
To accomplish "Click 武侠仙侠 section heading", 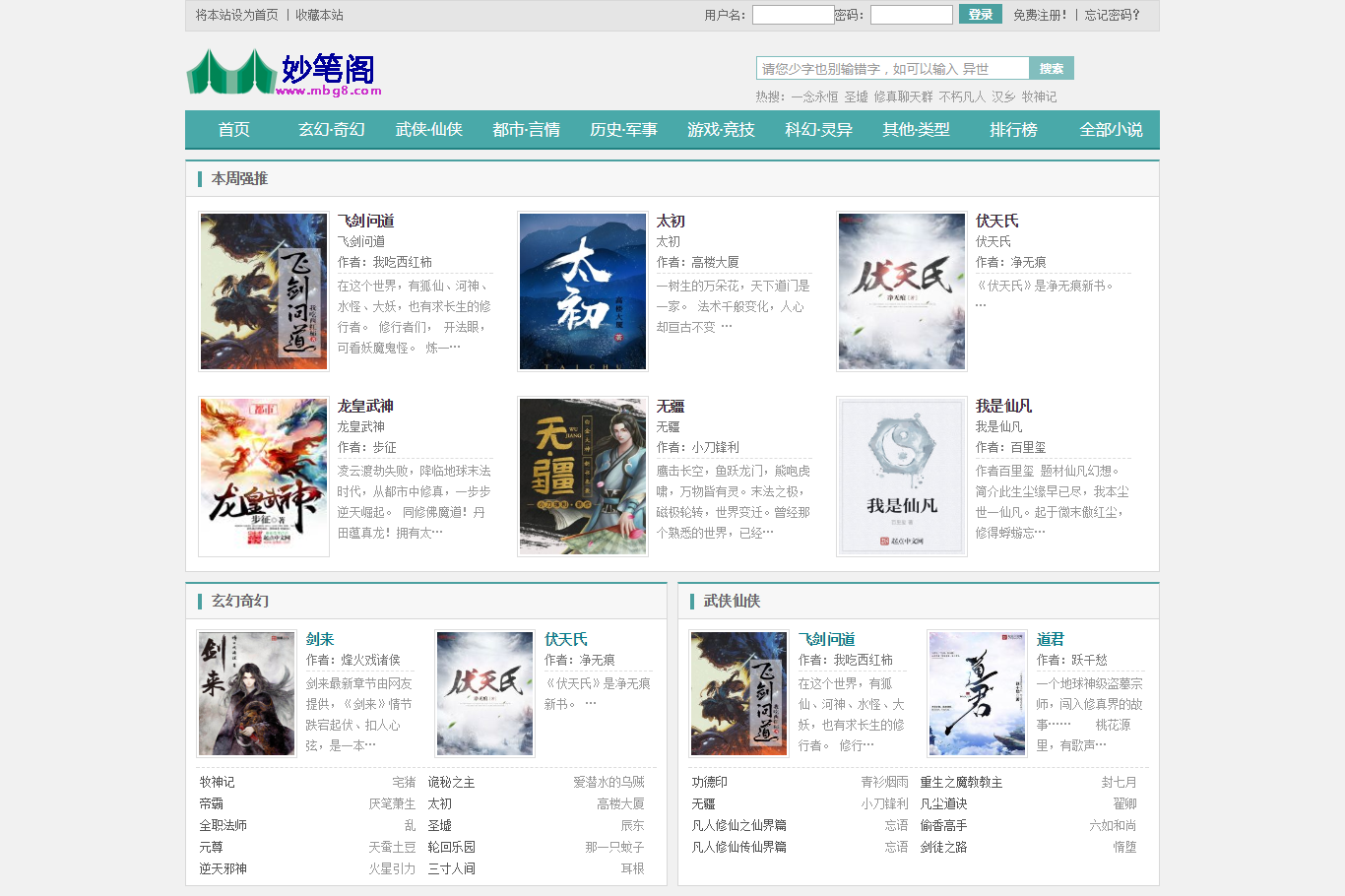I will click(733, 601).
